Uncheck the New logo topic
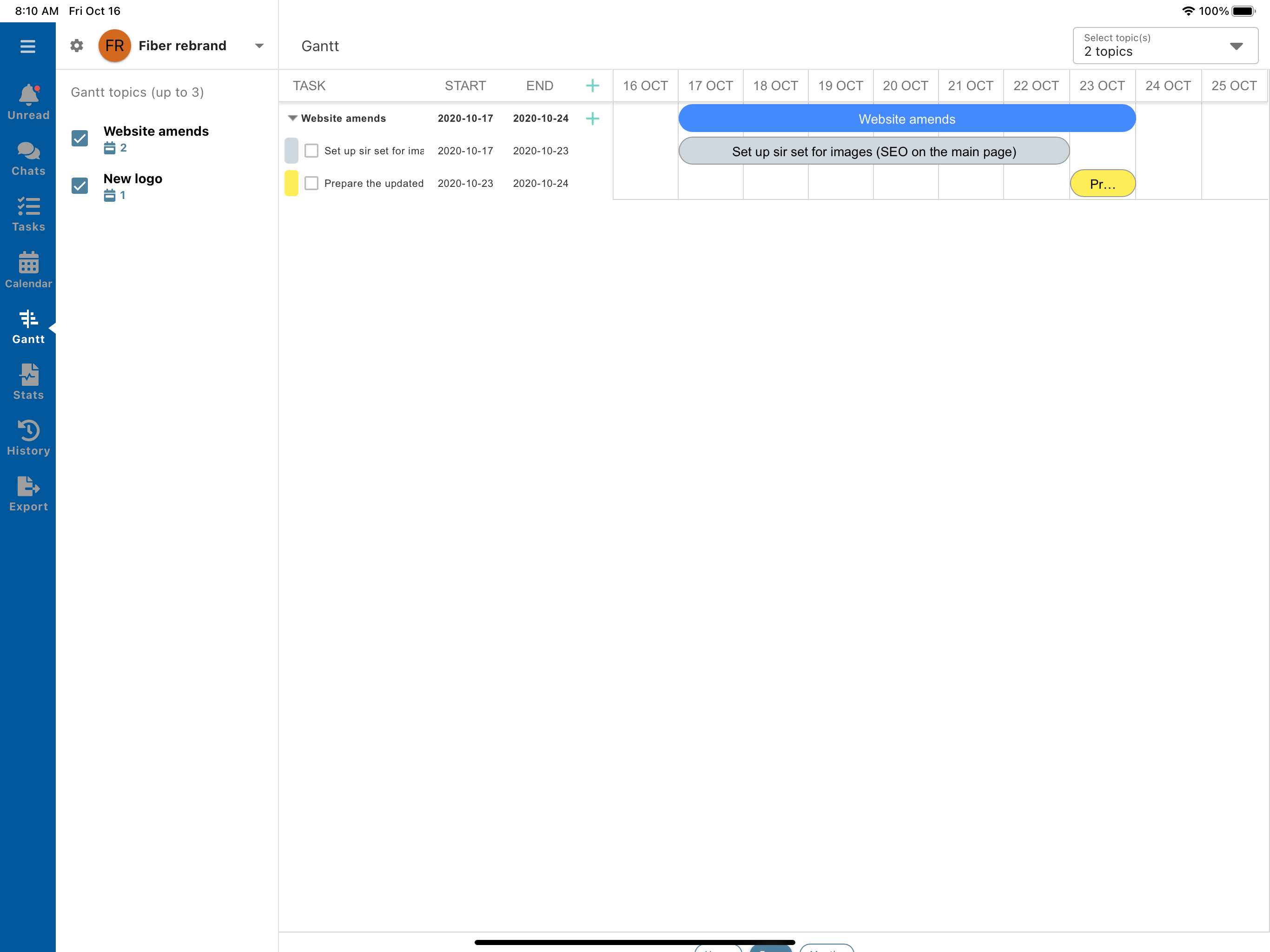Viewport: 1270px width, 952px height. pos(80,186)
